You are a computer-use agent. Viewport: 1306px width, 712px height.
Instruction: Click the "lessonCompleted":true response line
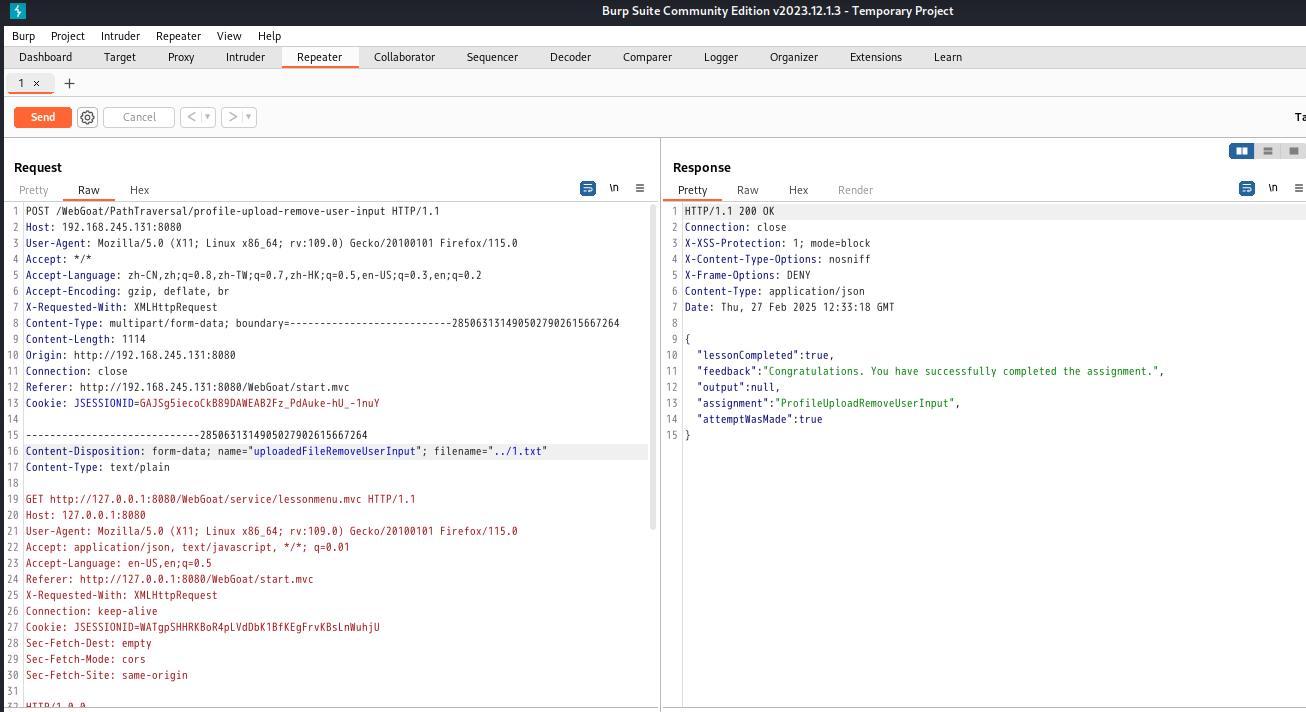pos(765,355)
